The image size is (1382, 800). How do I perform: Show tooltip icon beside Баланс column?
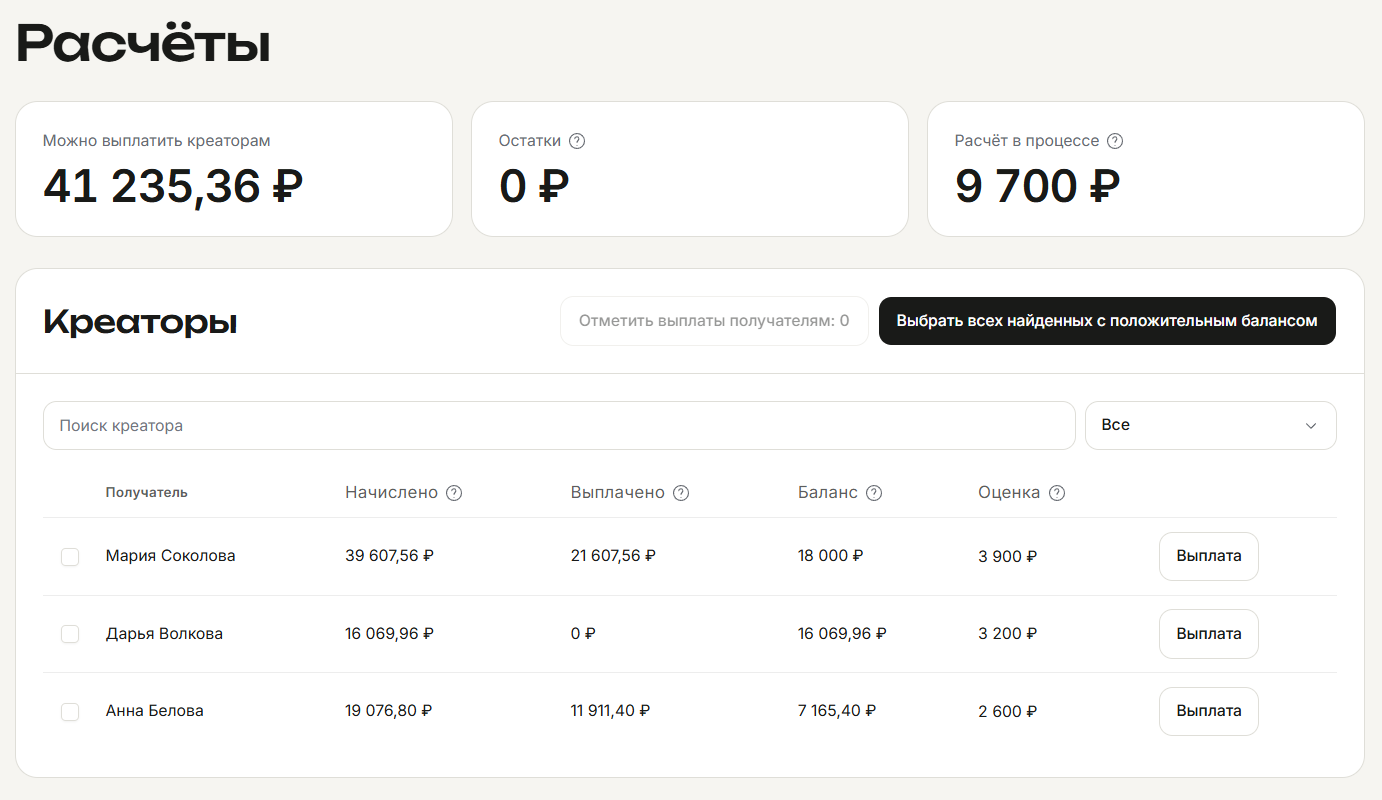(874, 493)
